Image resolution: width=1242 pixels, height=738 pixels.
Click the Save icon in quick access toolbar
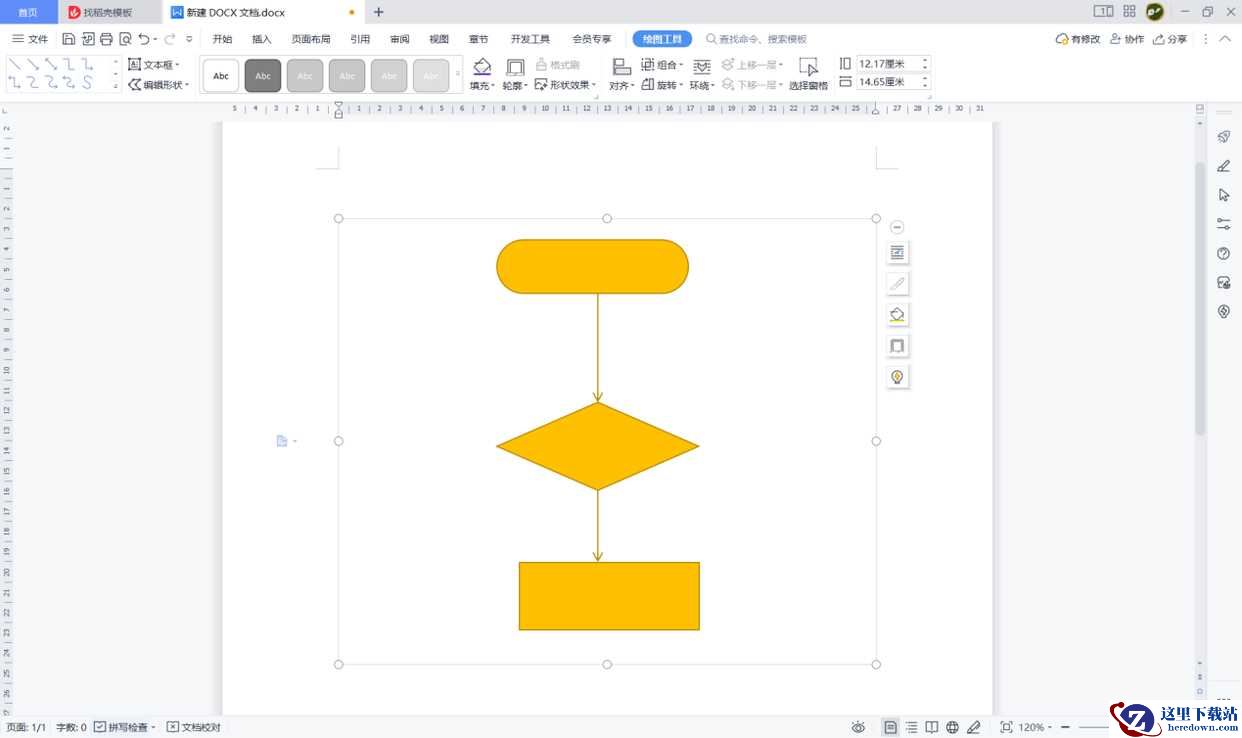pyautogui.click(x=68, y=39)
